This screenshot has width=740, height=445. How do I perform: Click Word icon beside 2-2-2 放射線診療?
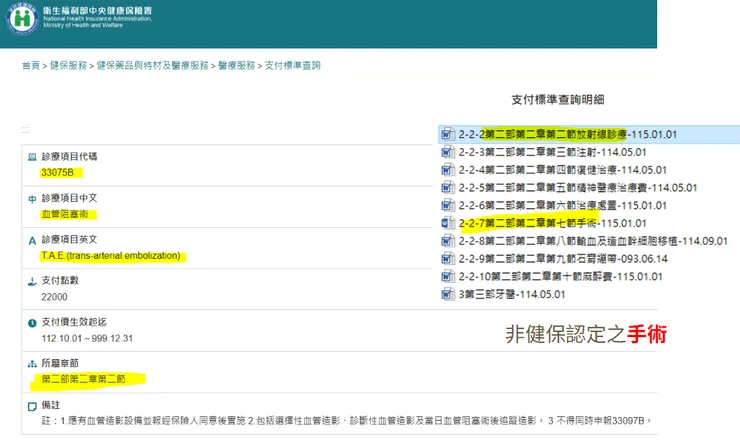point(447,134)
